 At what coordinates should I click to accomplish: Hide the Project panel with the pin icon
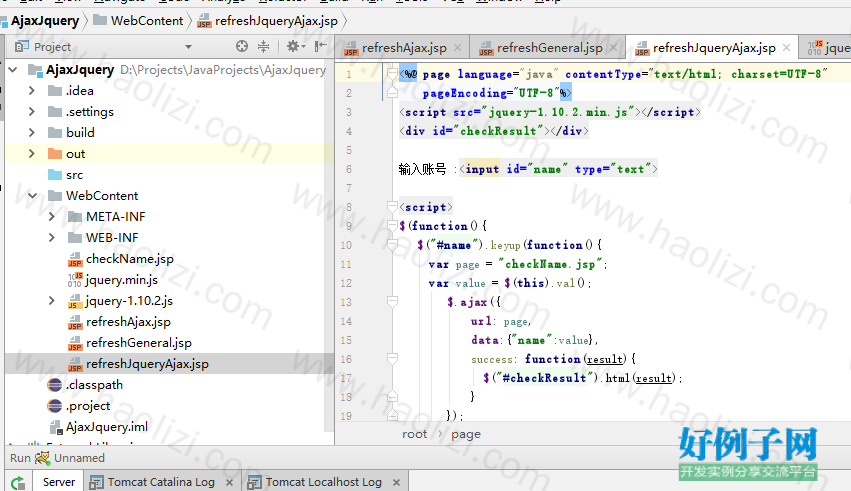click(321, 47)
